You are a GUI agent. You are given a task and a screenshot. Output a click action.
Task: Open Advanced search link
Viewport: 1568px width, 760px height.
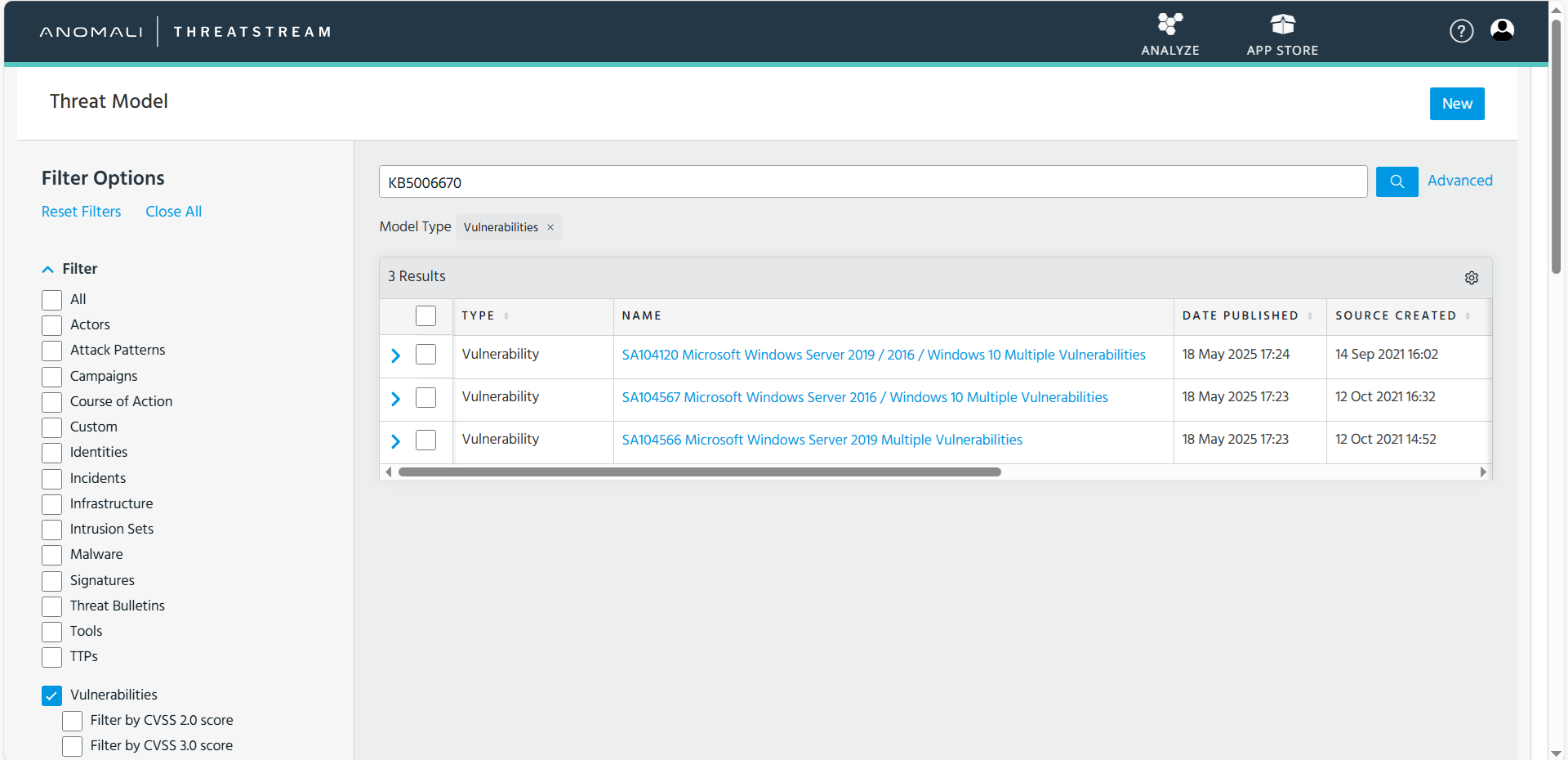(1459, 181)
